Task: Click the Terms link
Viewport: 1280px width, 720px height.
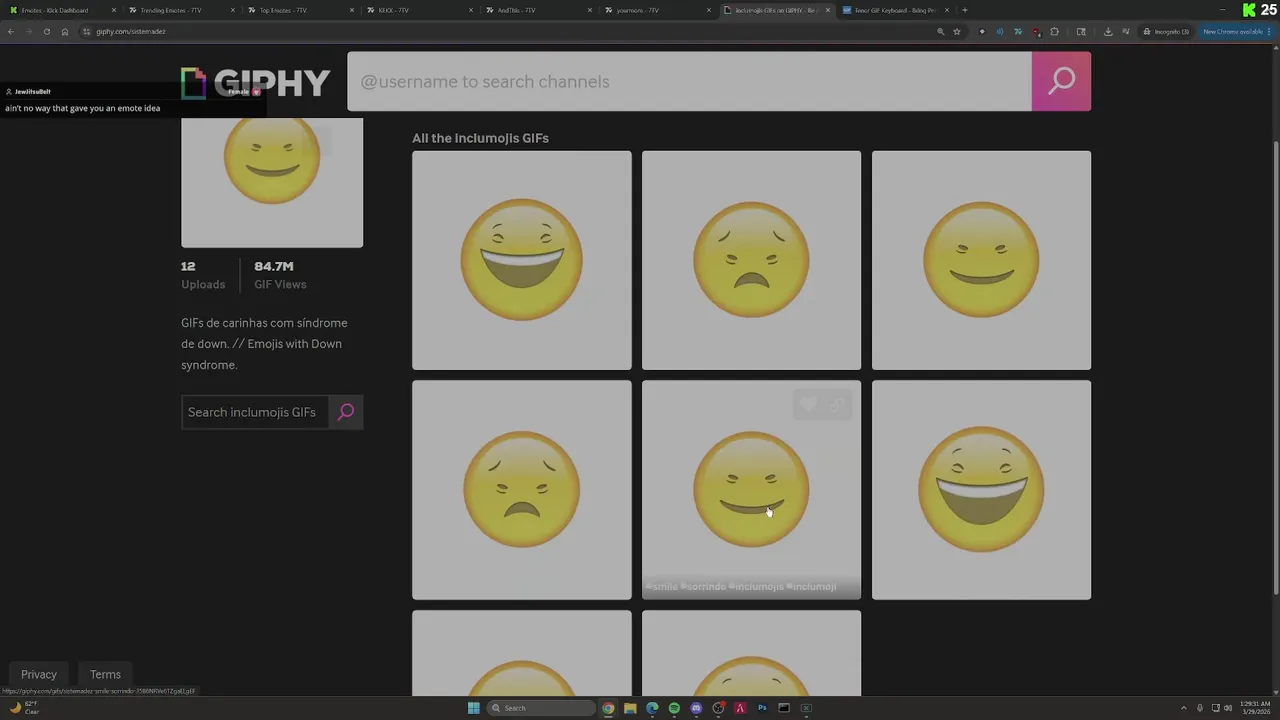Action: point(105,674)
